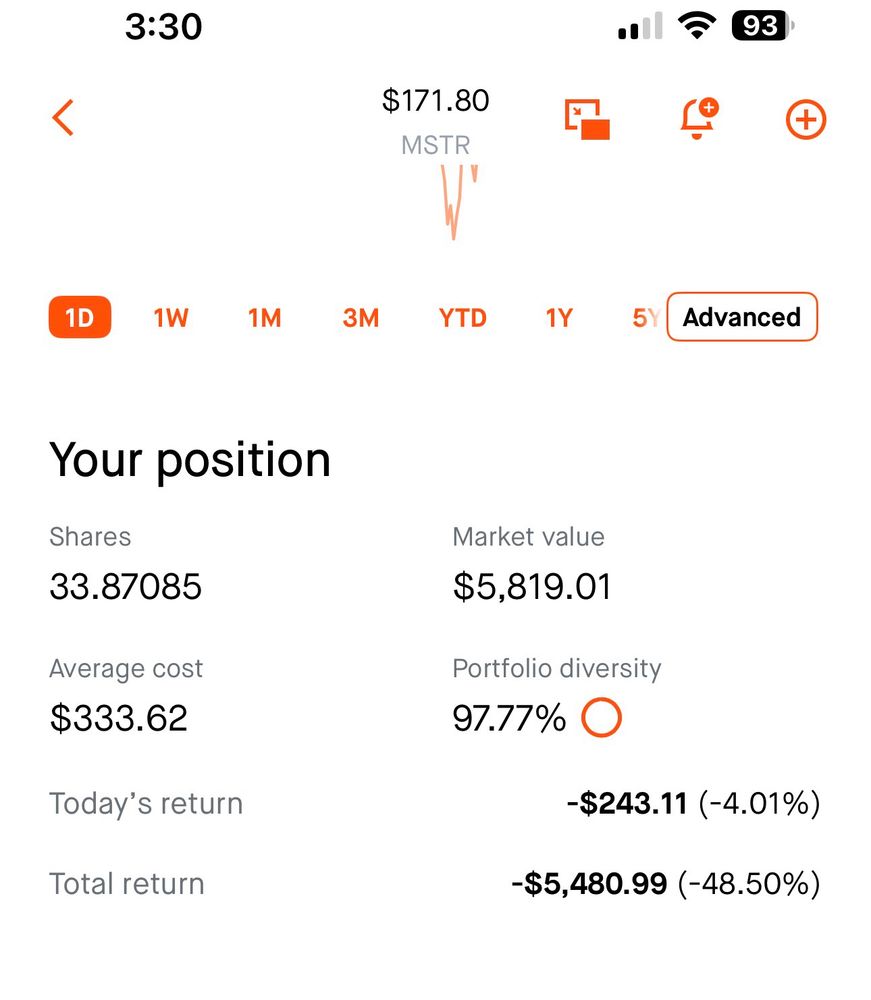This screenshot has height=1000, width=871.
Task: Select the 5Y chart range
Action: click(x=647, y=318)
